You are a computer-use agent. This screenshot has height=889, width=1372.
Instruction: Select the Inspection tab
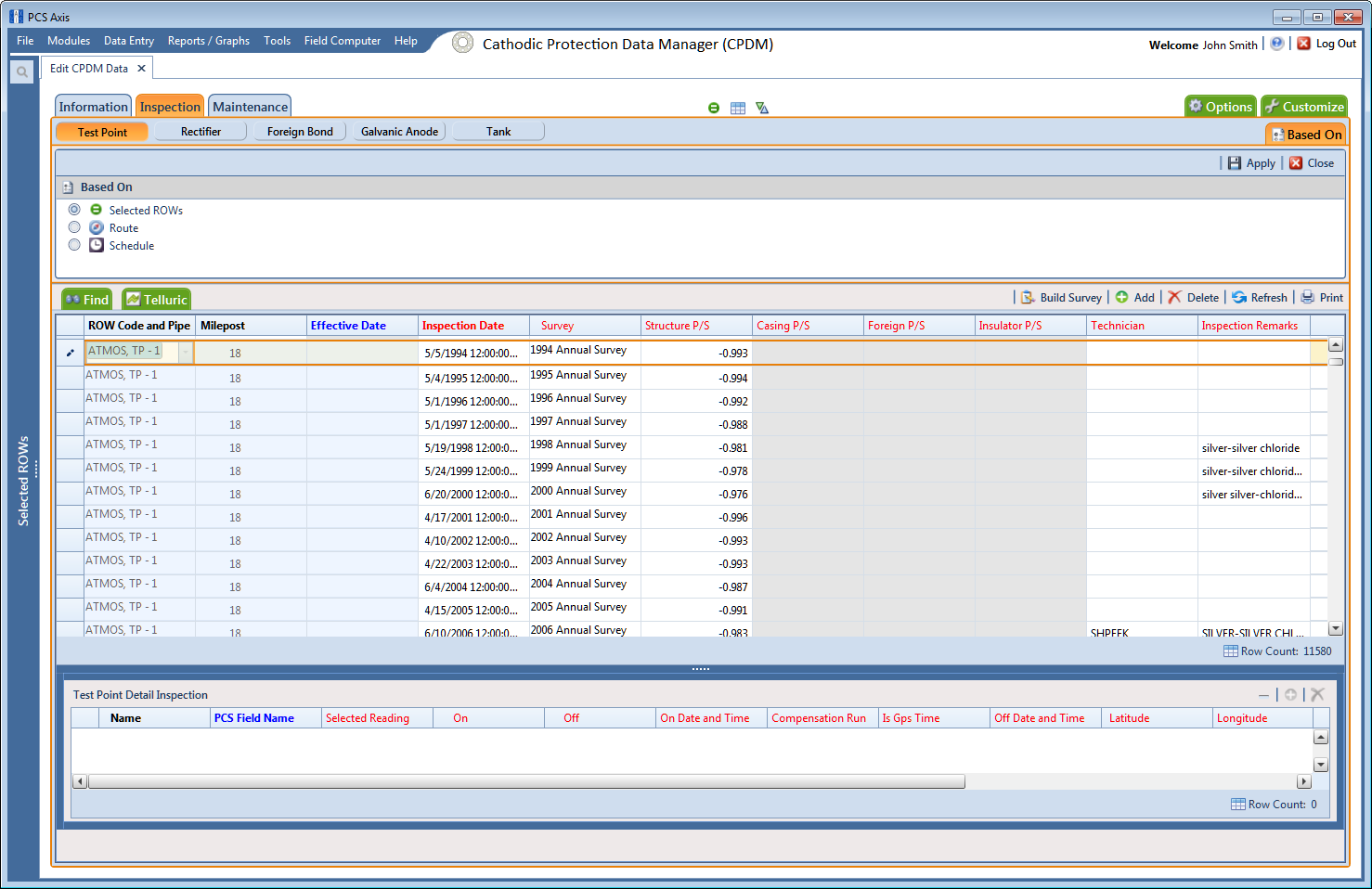170,107
